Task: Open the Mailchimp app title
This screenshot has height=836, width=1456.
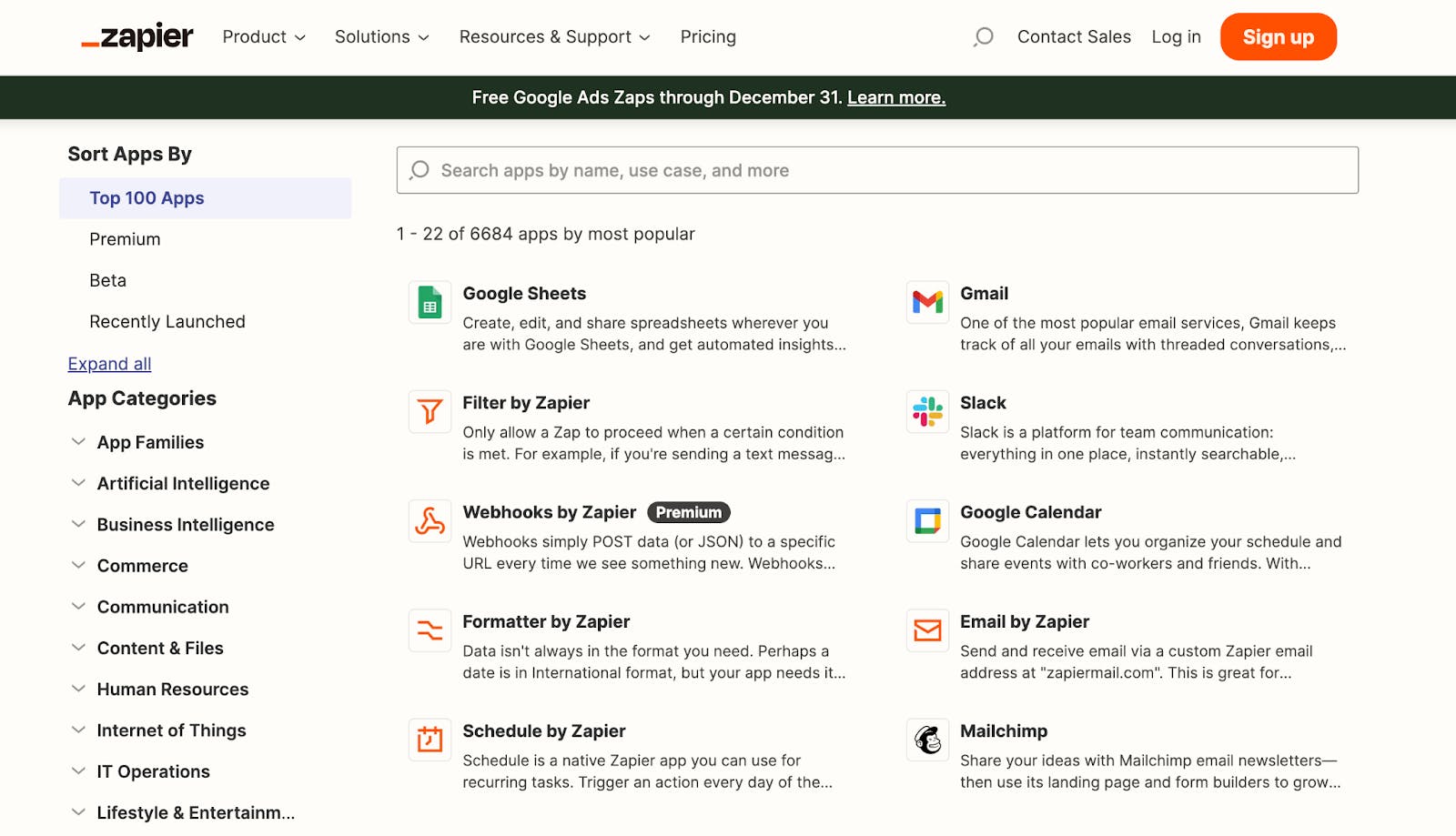Action: click(1004, 731)
